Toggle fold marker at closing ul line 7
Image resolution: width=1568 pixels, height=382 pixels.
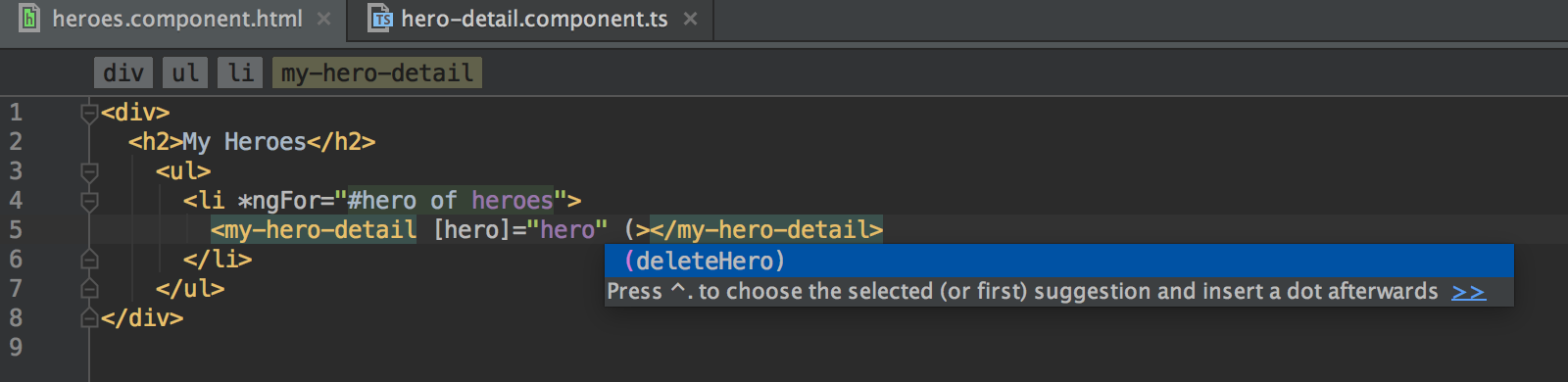coord(89,289)
